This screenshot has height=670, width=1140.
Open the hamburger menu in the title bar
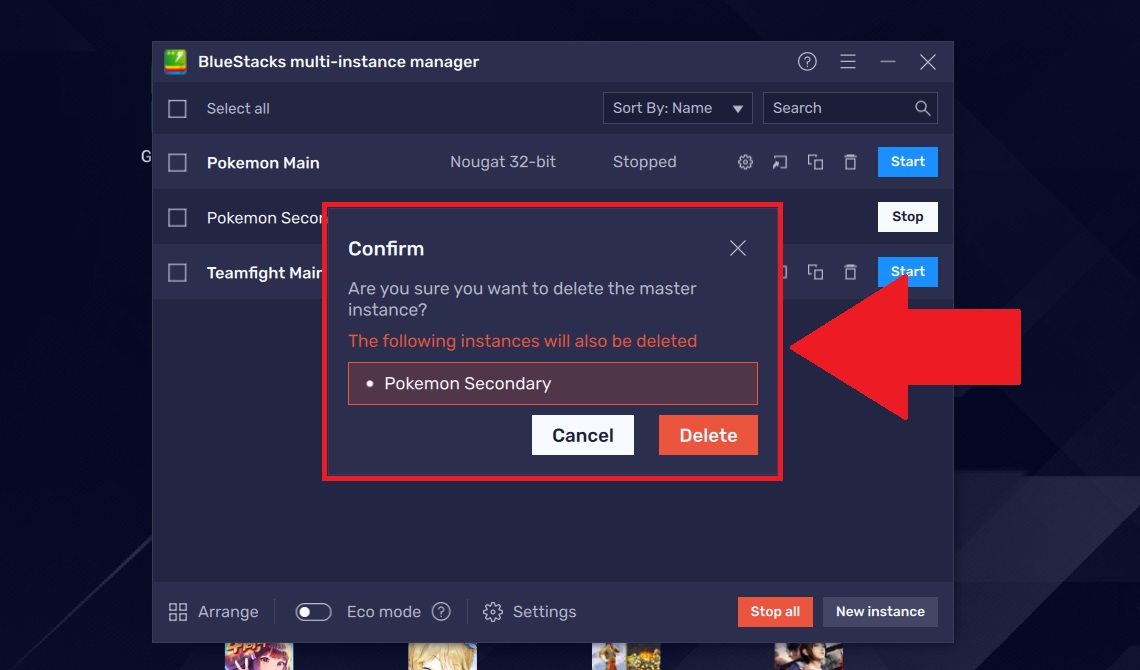pos(848,61)
